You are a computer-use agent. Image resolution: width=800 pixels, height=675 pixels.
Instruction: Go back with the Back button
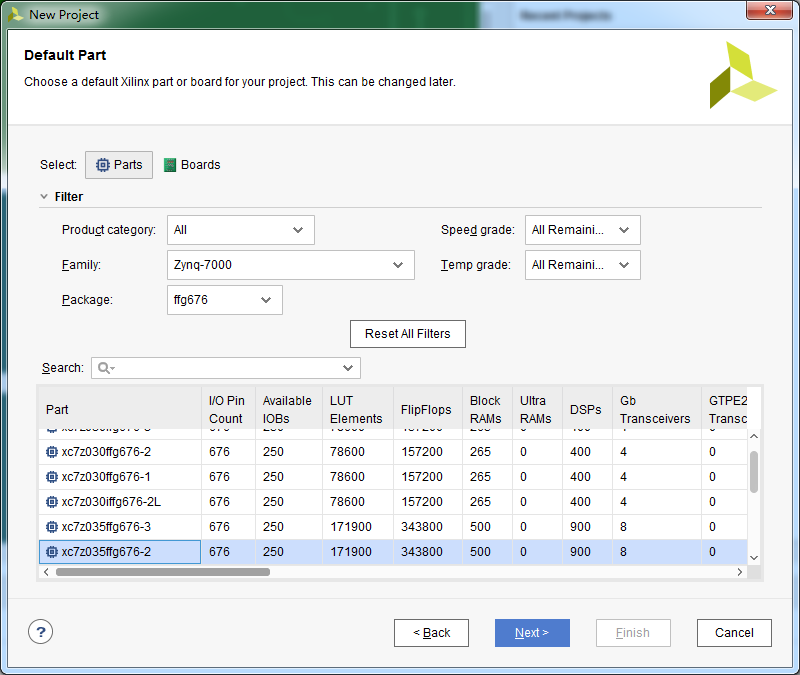coord(431,633)
